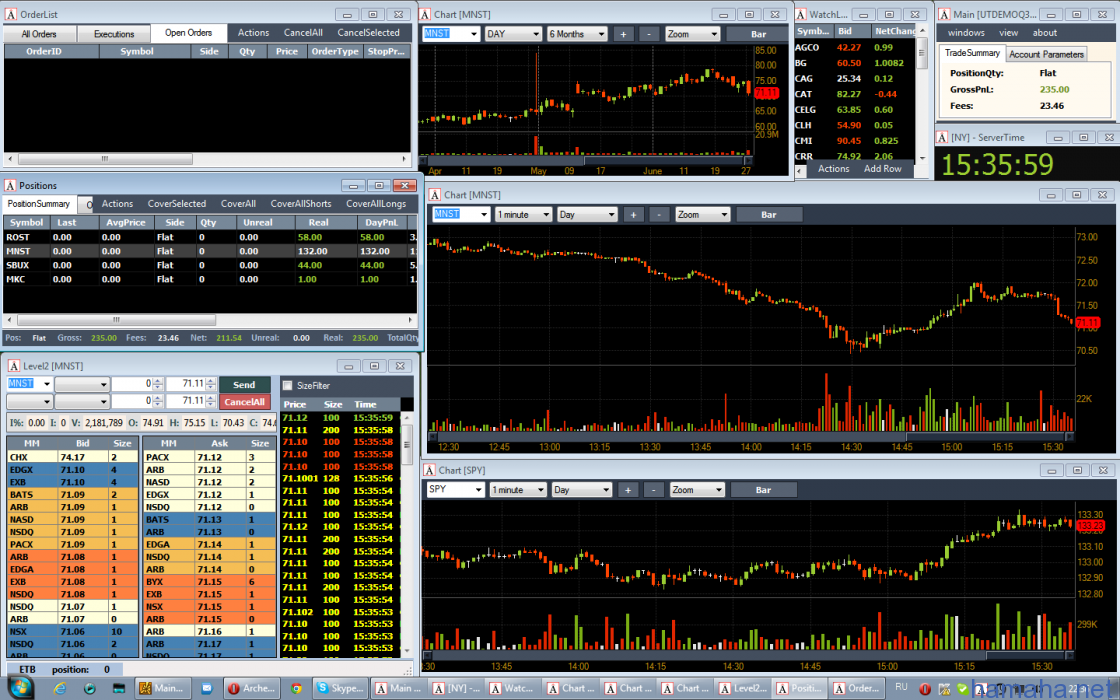This screenshot has width=1120, height=700.
Task: Click Add Row in the Watchlist
Action: pyautogui.click(x=882, y=169)
